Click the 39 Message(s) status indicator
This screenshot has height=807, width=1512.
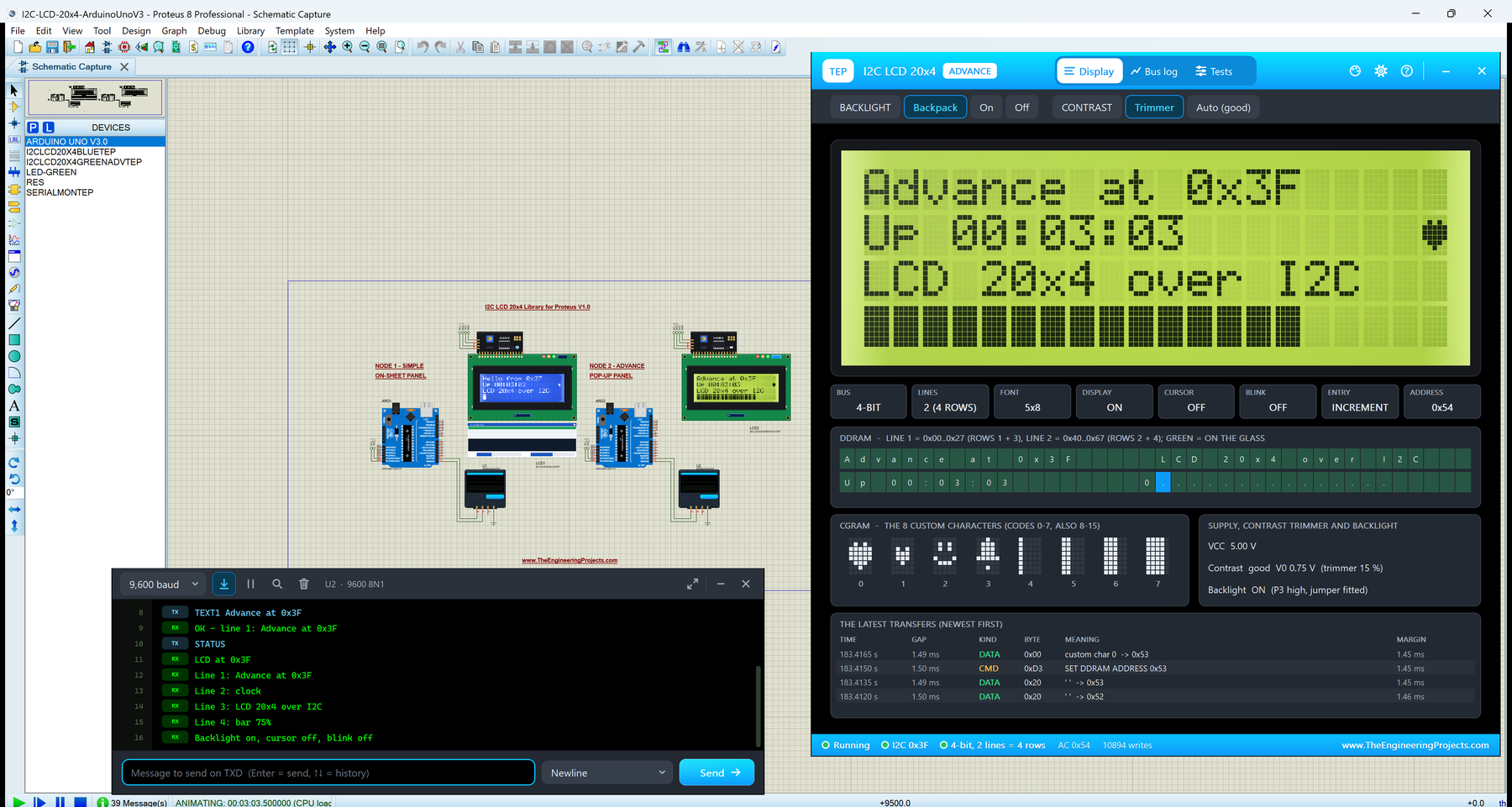[133, 803]
